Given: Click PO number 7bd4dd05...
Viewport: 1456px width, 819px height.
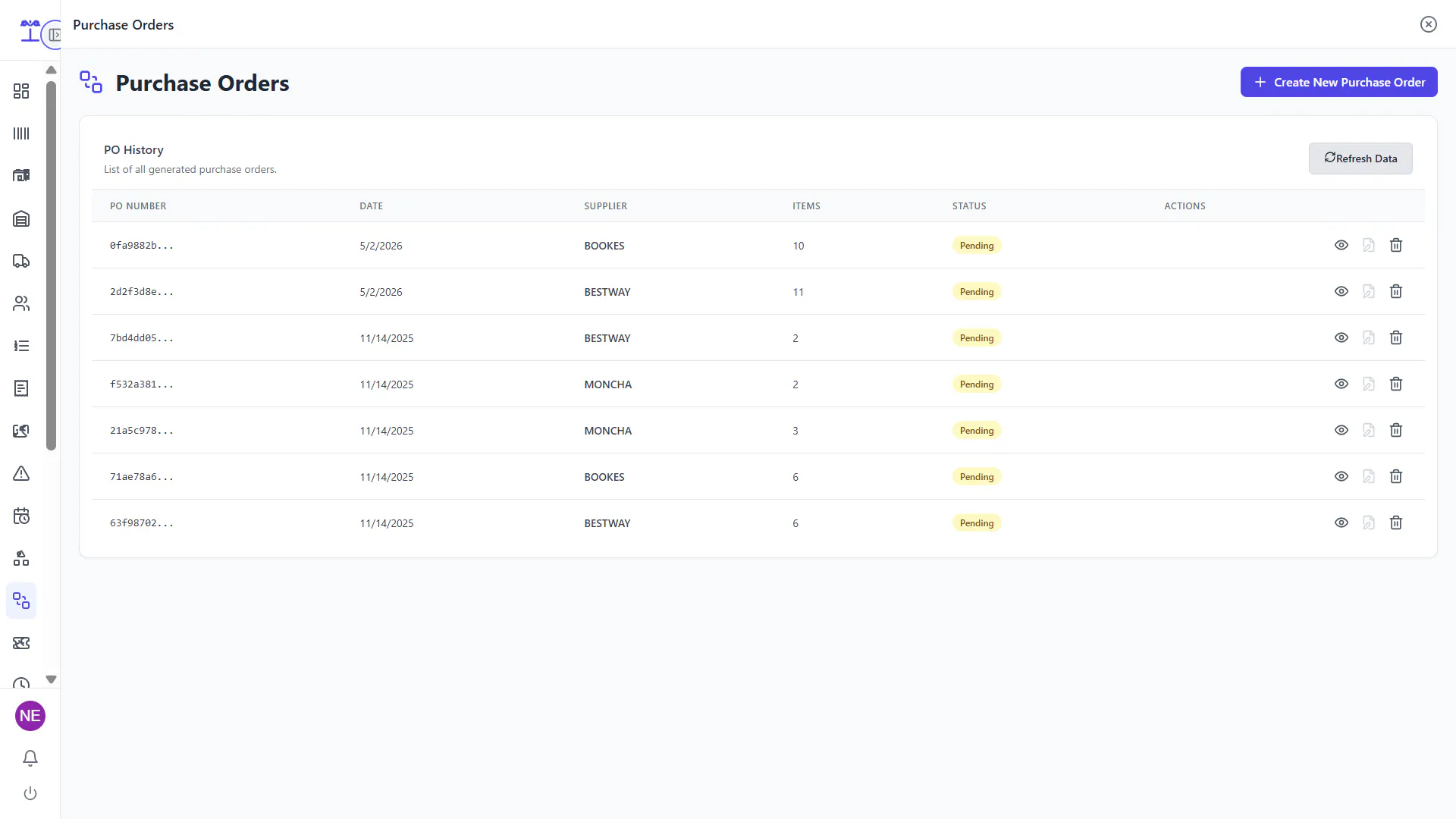Looking at the screenshot, I should 142,337.
